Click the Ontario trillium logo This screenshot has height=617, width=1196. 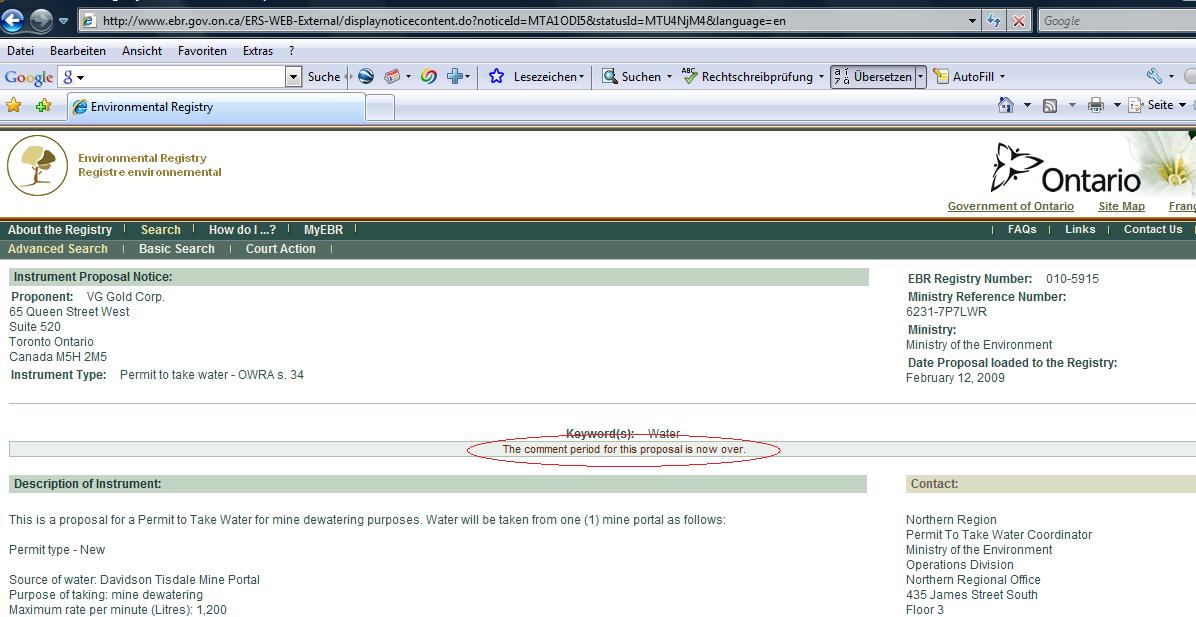1066,169
